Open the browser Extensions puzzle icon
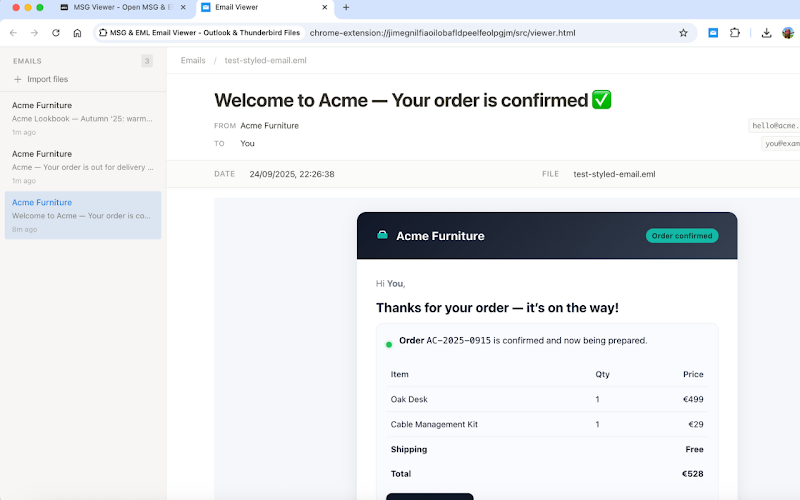The image size is (800, 500). (735, 32)
